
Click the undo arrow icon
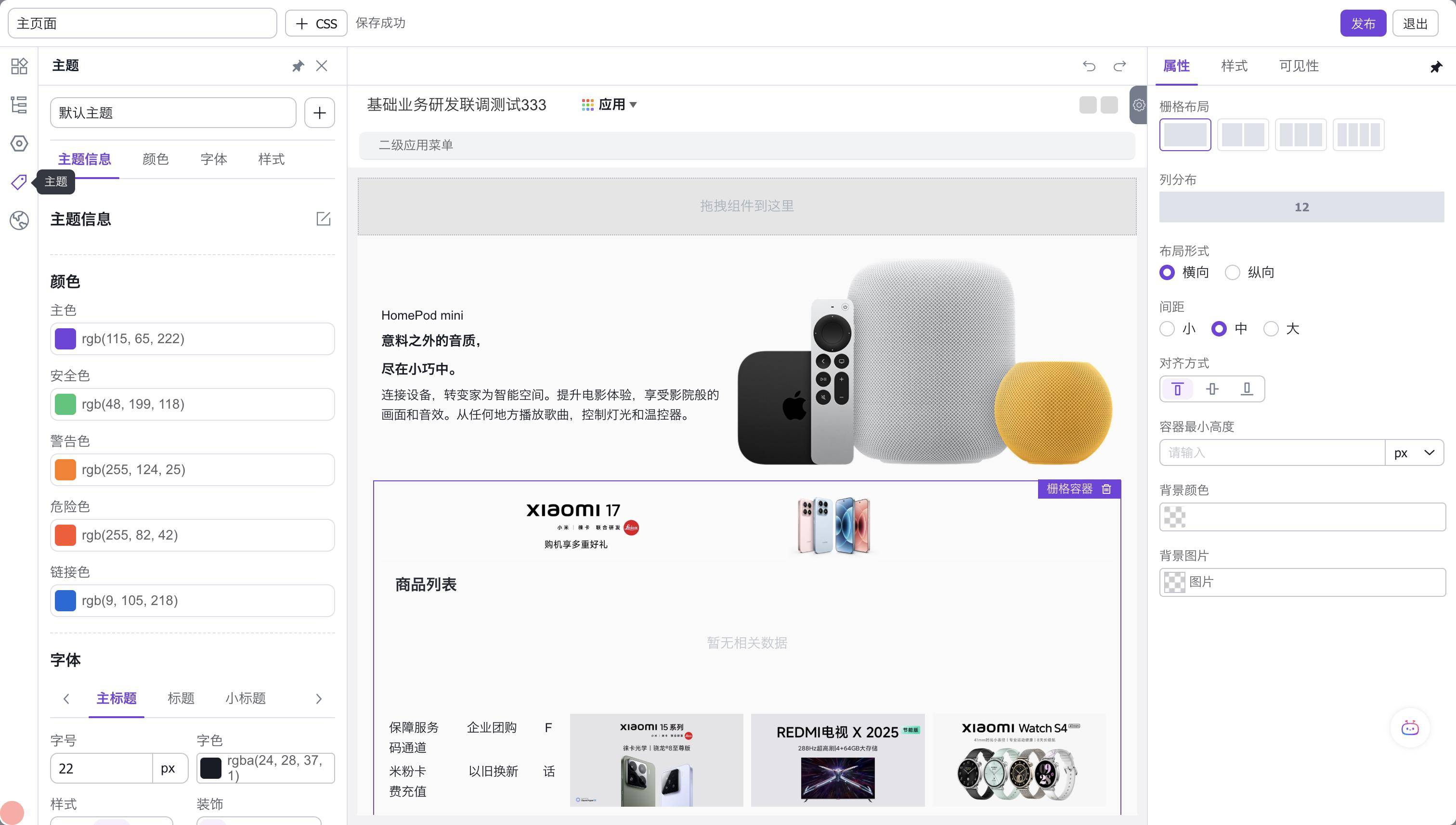[1088, 66]
